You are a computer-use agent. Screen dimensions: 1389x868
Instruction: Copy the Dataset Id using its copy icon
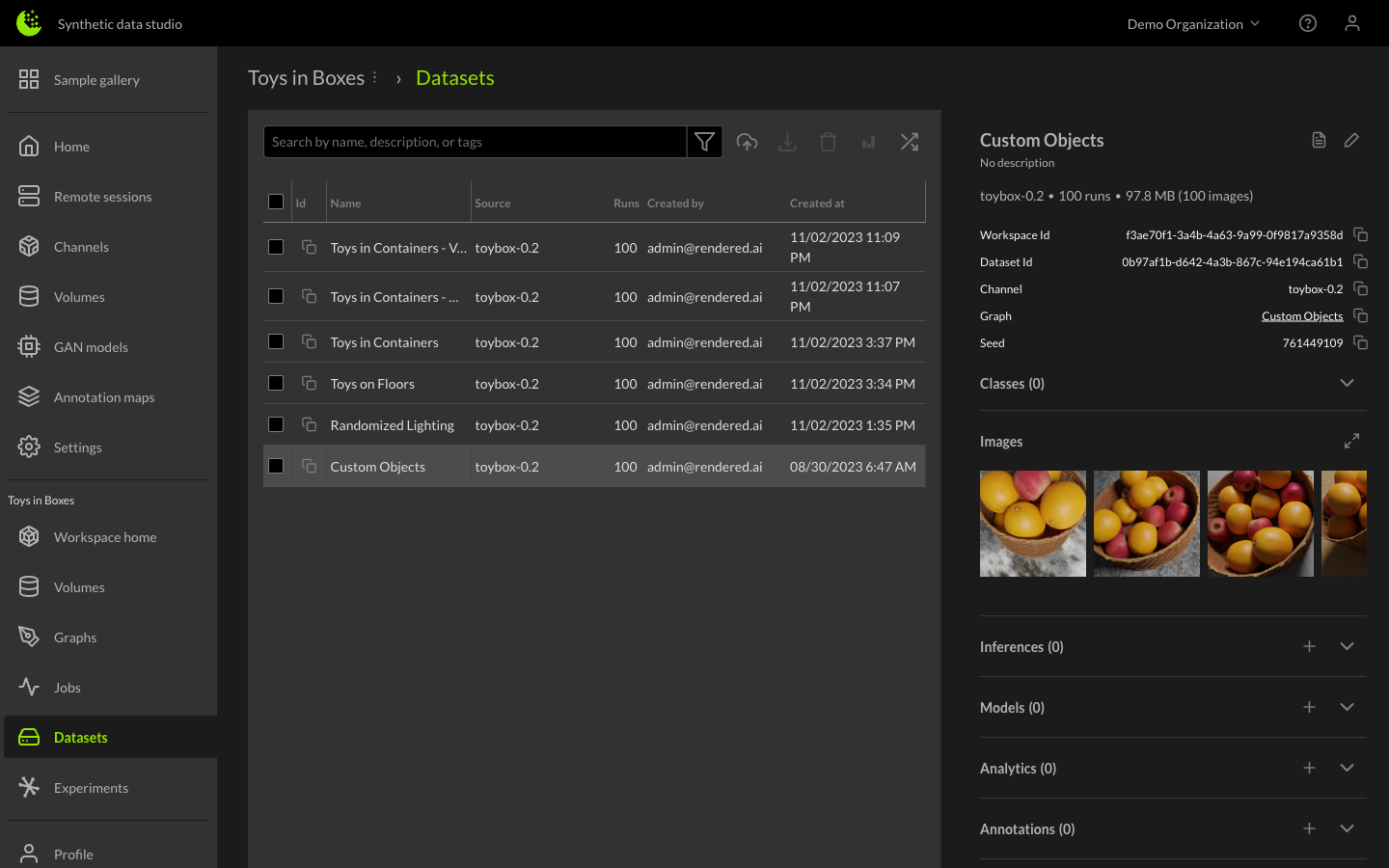(1360, 261)
